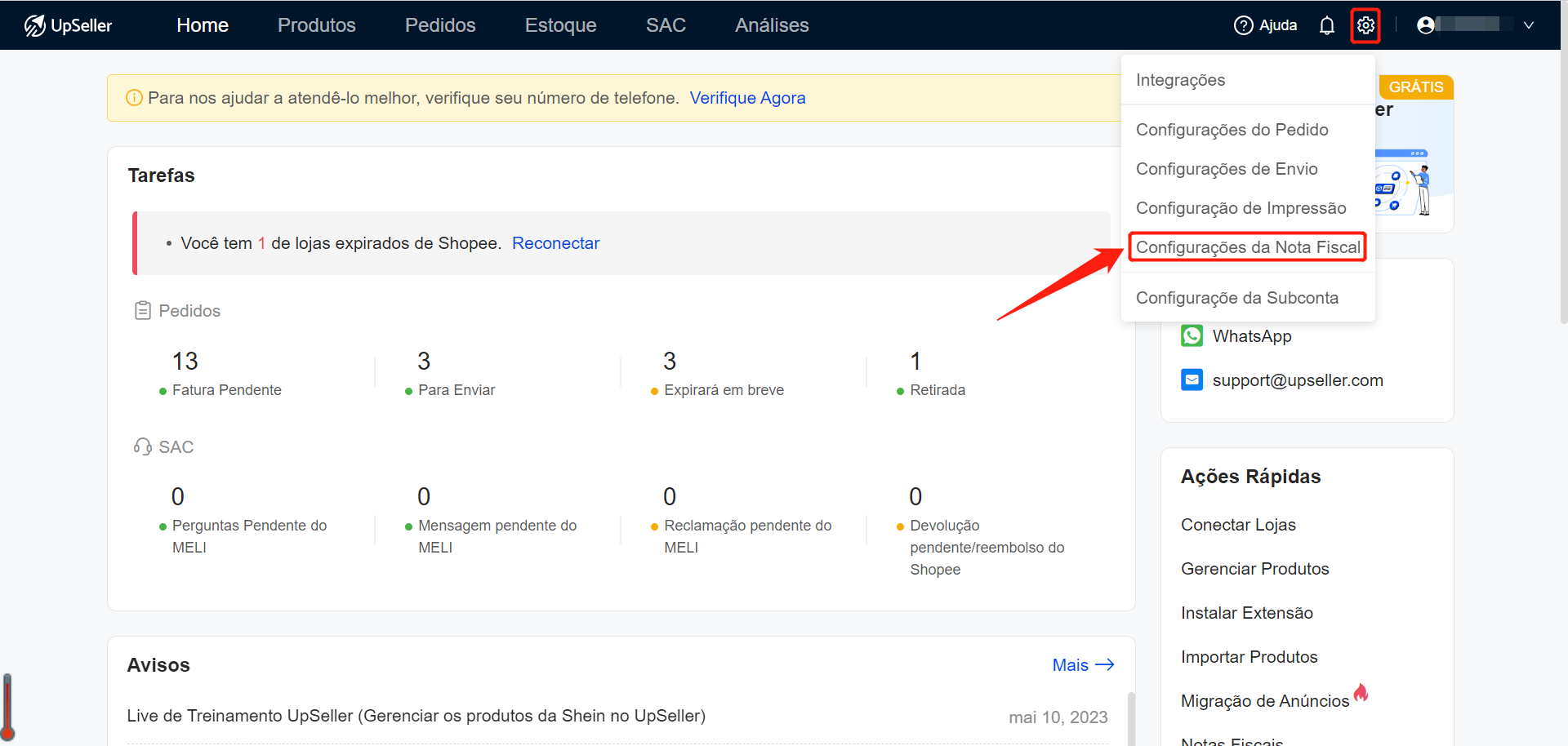Click the banner illustration thumbnail

point(1403,181)
